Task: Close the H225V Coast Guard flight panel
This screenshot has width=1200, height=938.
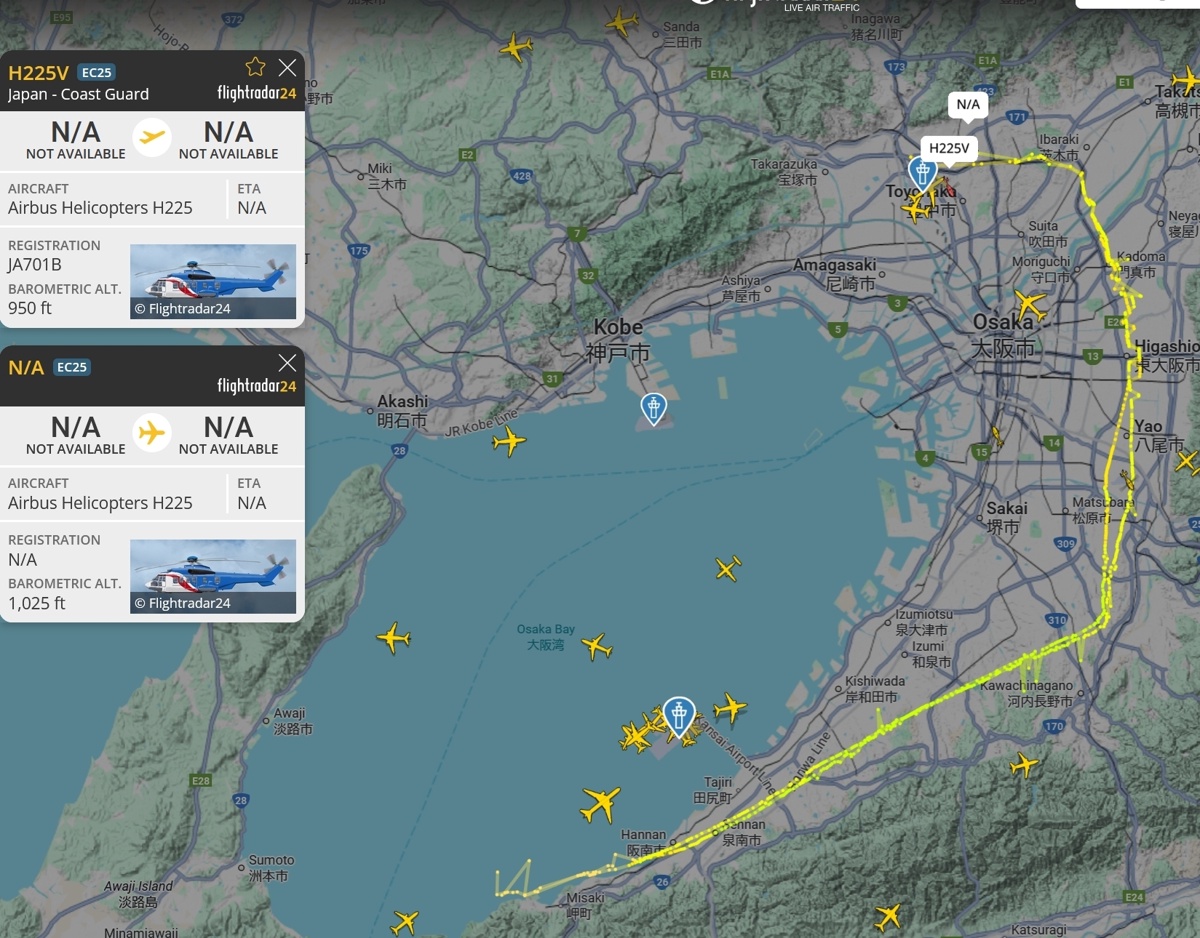Action: point(287,67)
